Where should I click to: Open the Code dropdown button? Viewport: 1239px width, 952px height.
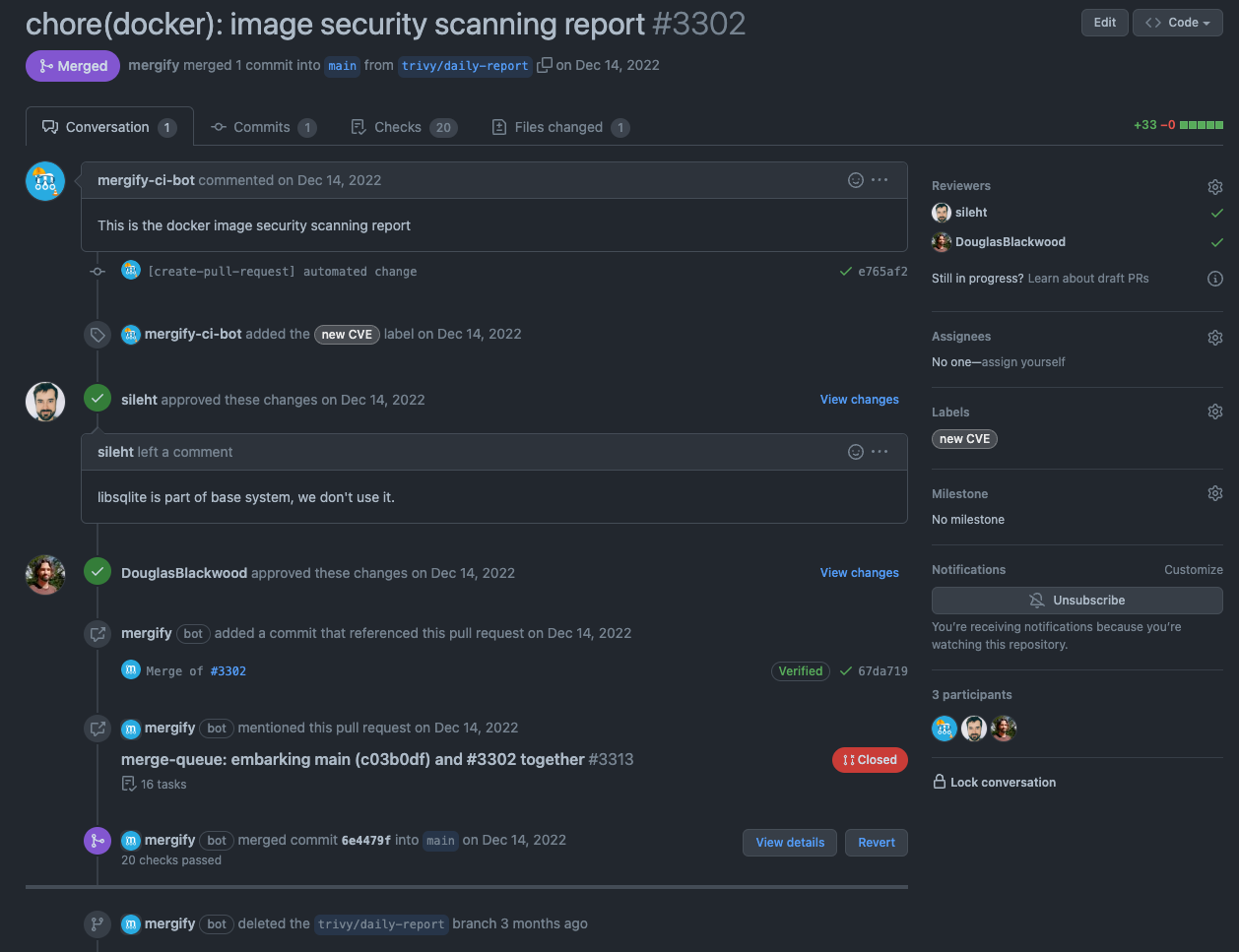point(1178,23)
